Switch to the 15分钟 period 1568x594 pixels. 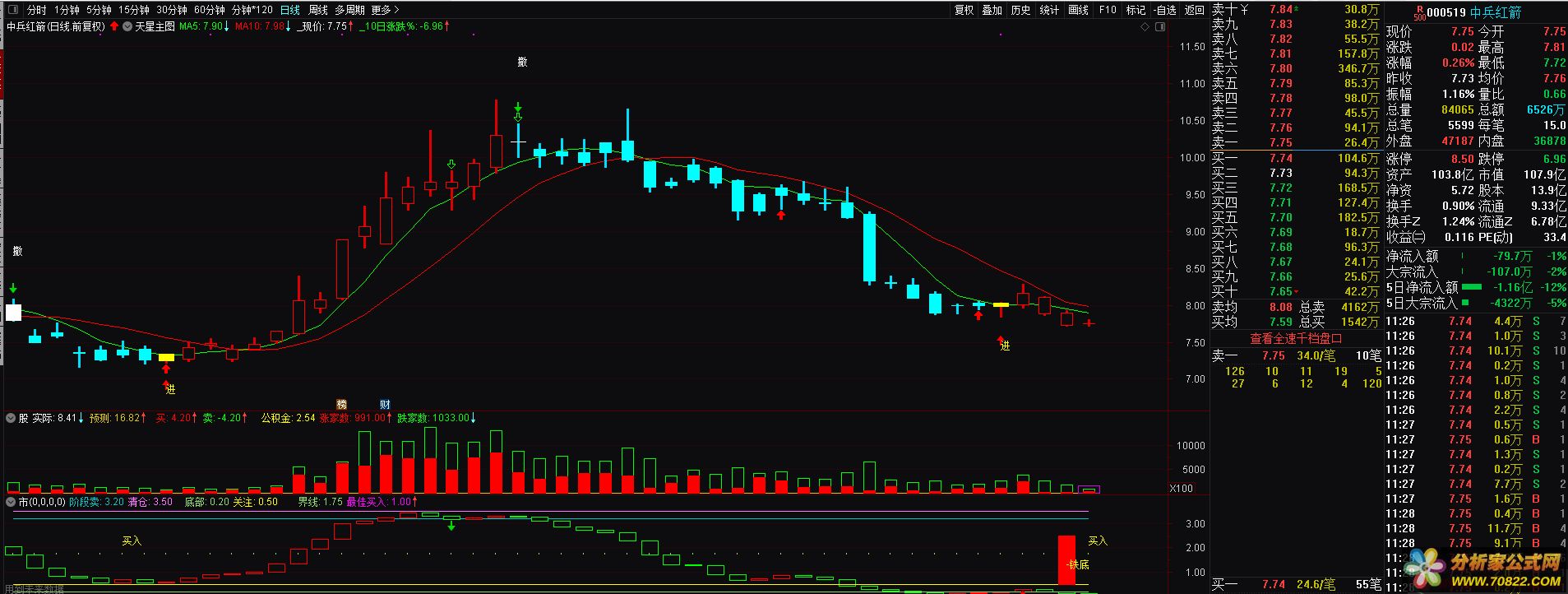(x=133, y=10)
